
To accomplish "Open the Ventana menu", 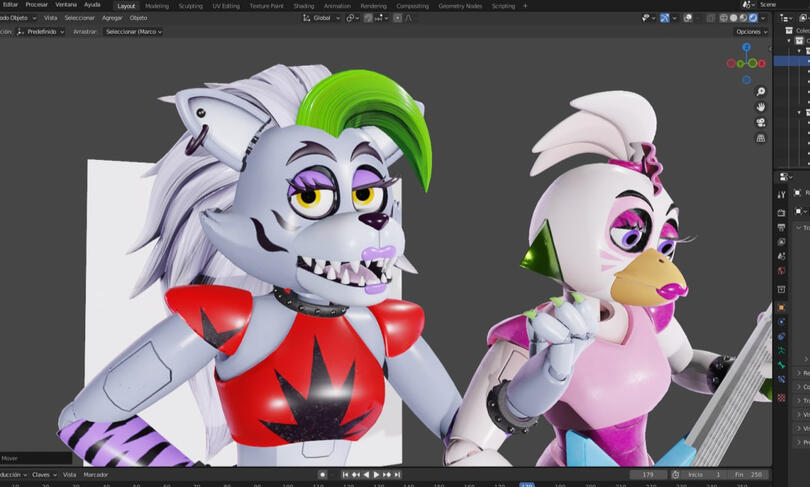I will click(x=66, y=5).
